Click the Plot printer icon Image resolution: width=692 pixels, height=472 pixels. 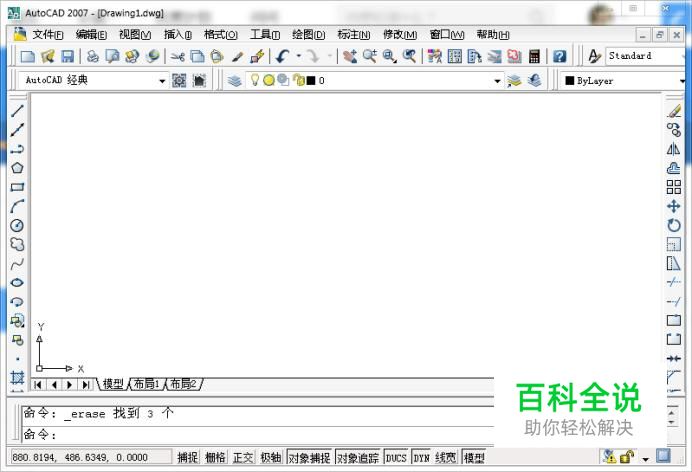pos(92,56)
